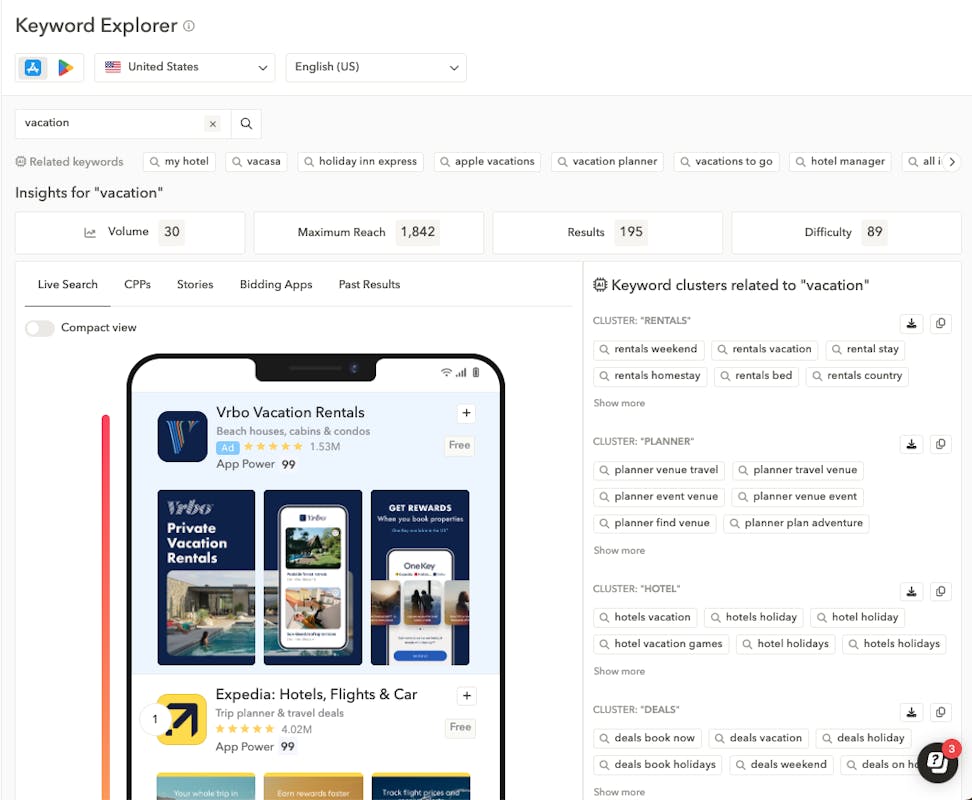The width and height of the screenshot is (972, 800).
Task: Switch to the Google Play store icon
Action: [x=66, y=67]
